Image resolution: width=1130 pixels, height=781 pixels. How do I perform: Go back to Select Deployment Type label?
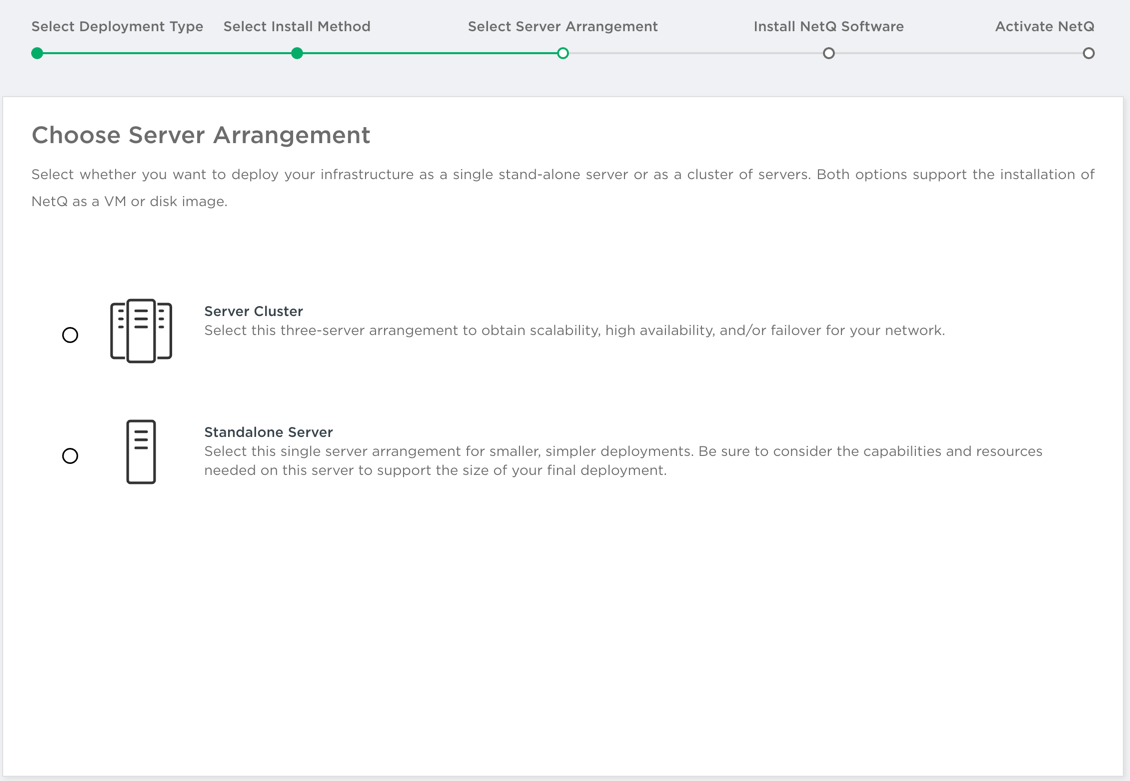[x=117, y=27]
